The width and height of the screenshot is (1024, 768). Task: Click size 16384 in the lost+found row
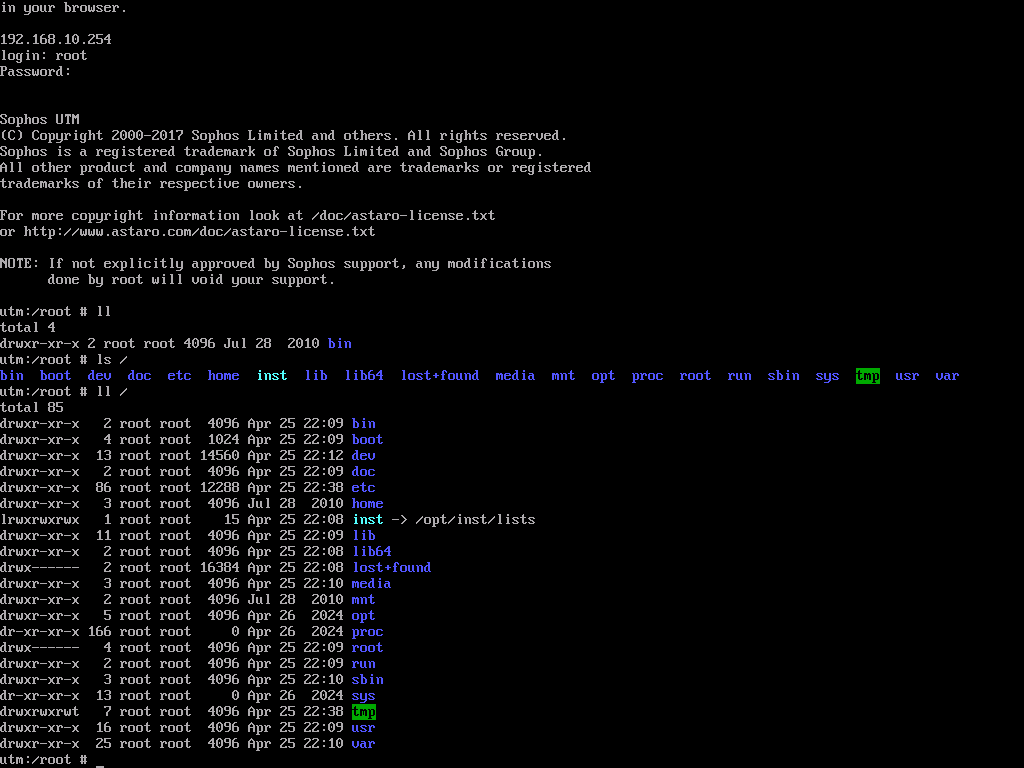219,568
